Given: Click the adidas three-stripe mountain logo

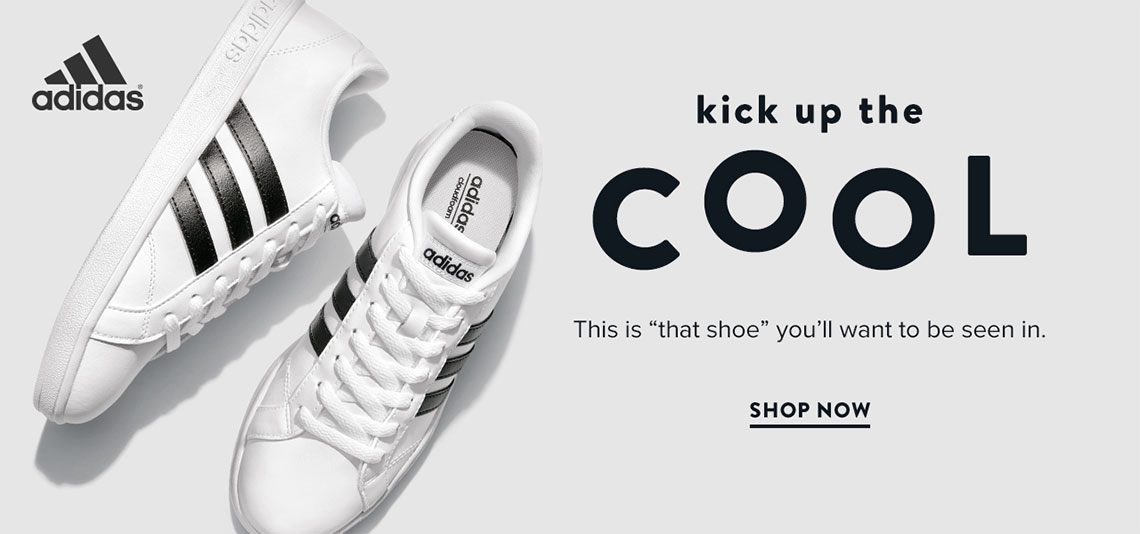Looking at the screenshot, I should [86, 60].
